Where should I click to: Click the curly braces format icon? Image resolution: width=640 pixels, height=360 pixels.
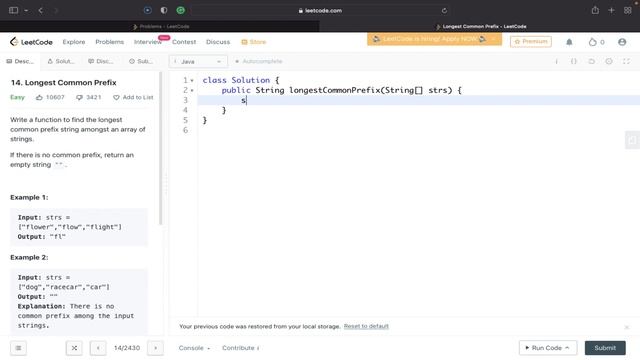pos(573,61)
